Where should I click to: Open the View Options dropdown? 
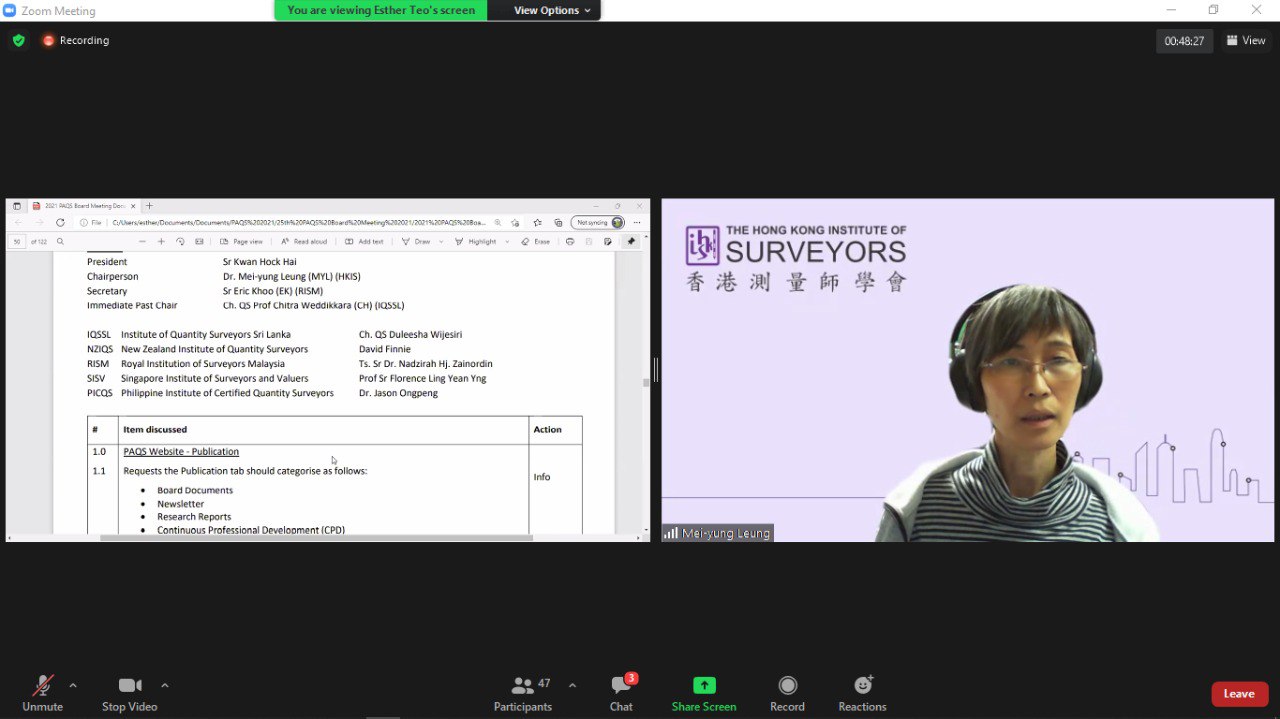point(552,10)
